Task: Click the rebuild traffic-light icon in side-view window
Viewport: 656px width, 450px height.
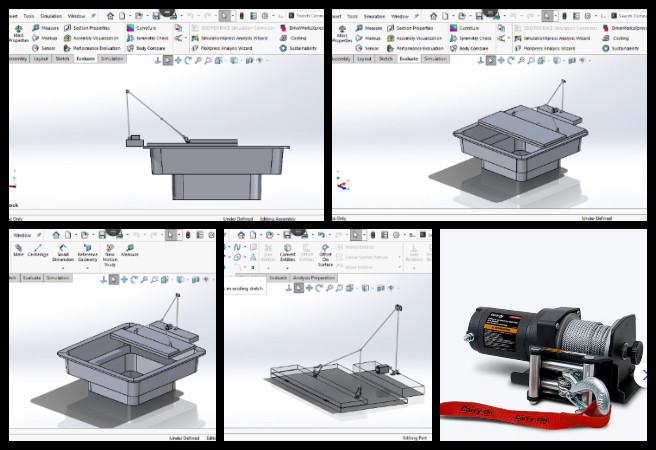Action: coord(241,16)
